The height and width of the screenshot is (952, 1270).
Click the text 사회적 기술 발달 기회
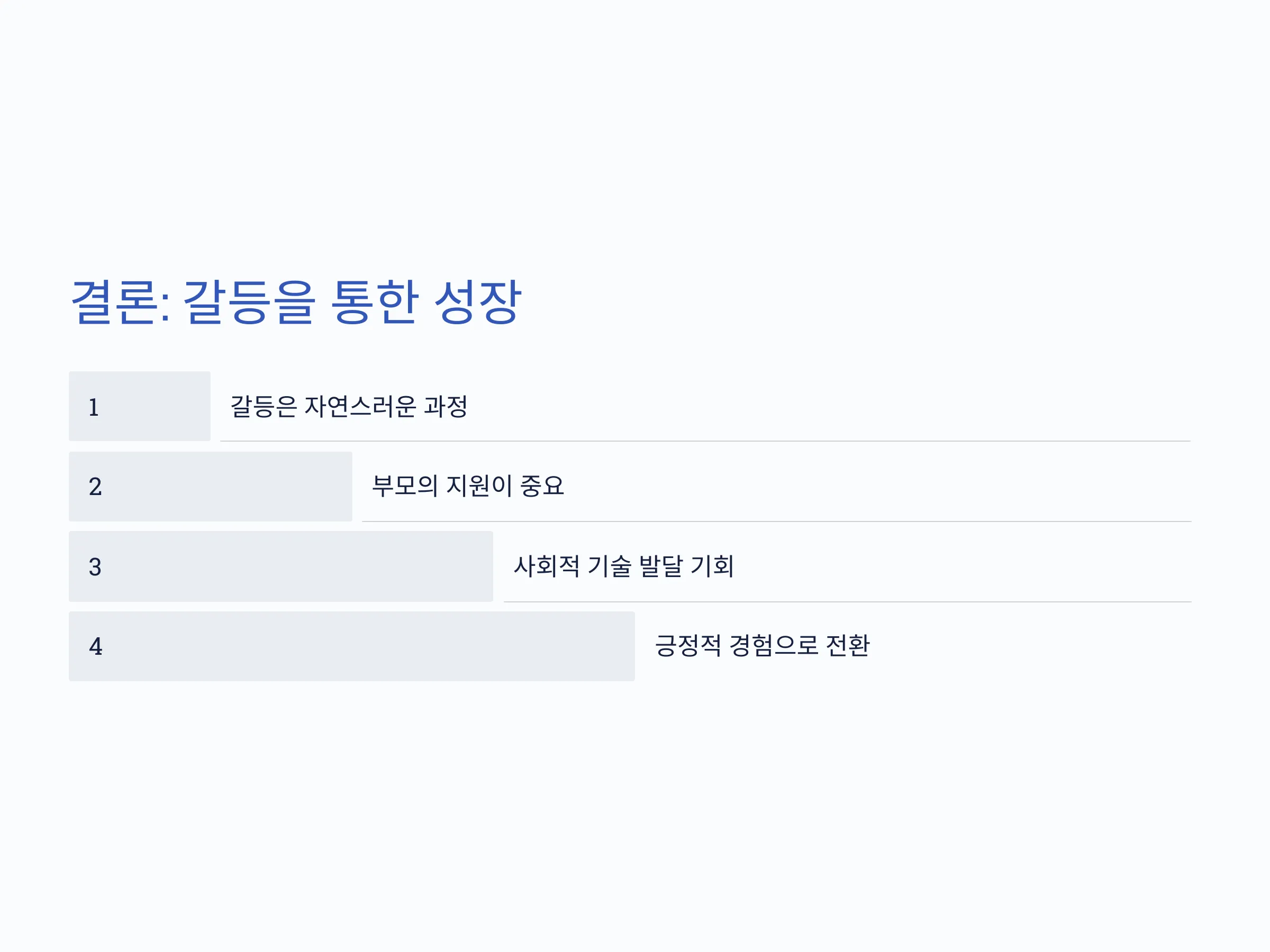[623, 566]
